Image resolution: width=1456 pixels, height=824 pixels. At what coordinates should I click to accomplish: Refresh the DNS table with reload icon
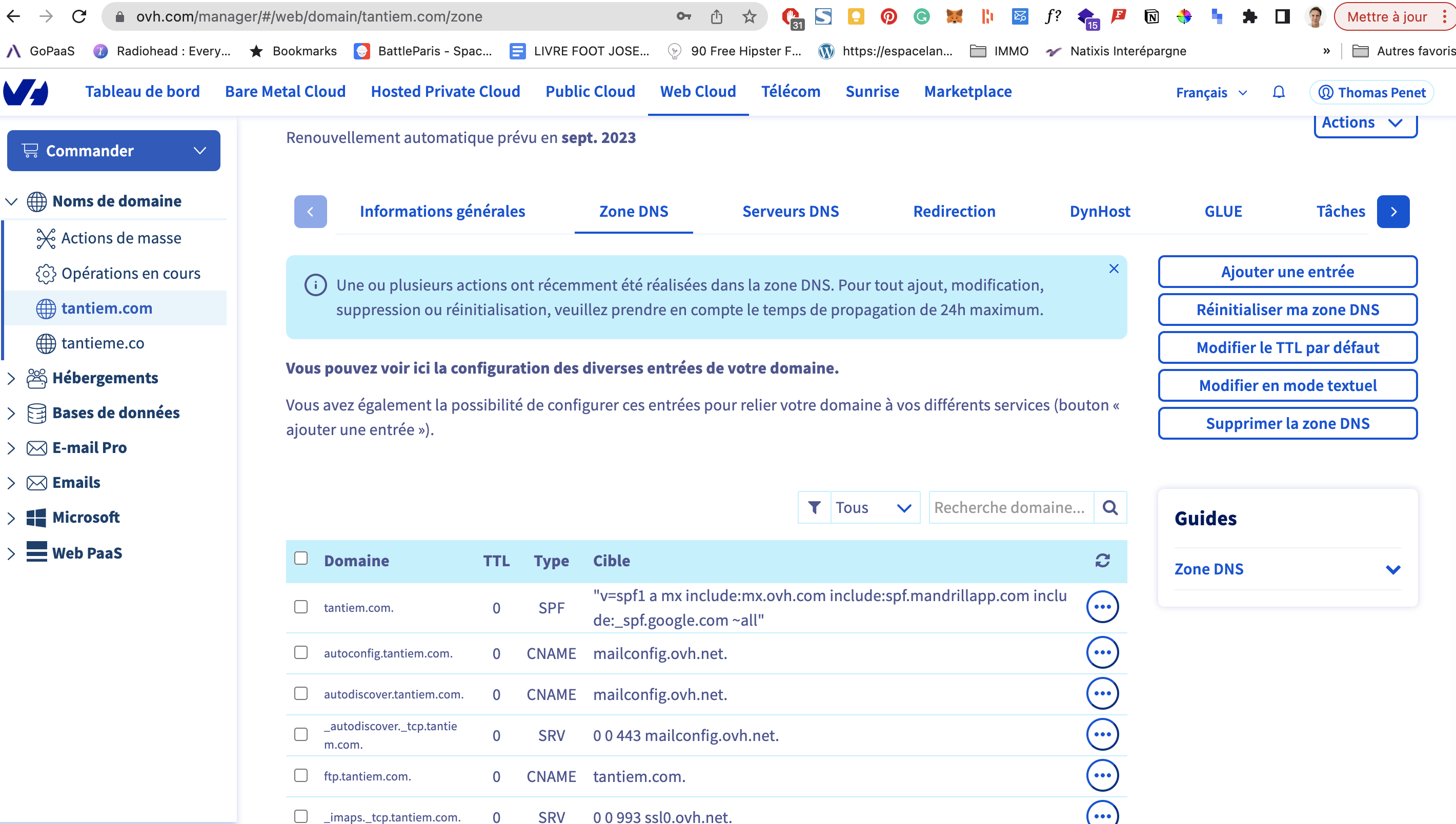[1102, 560]
